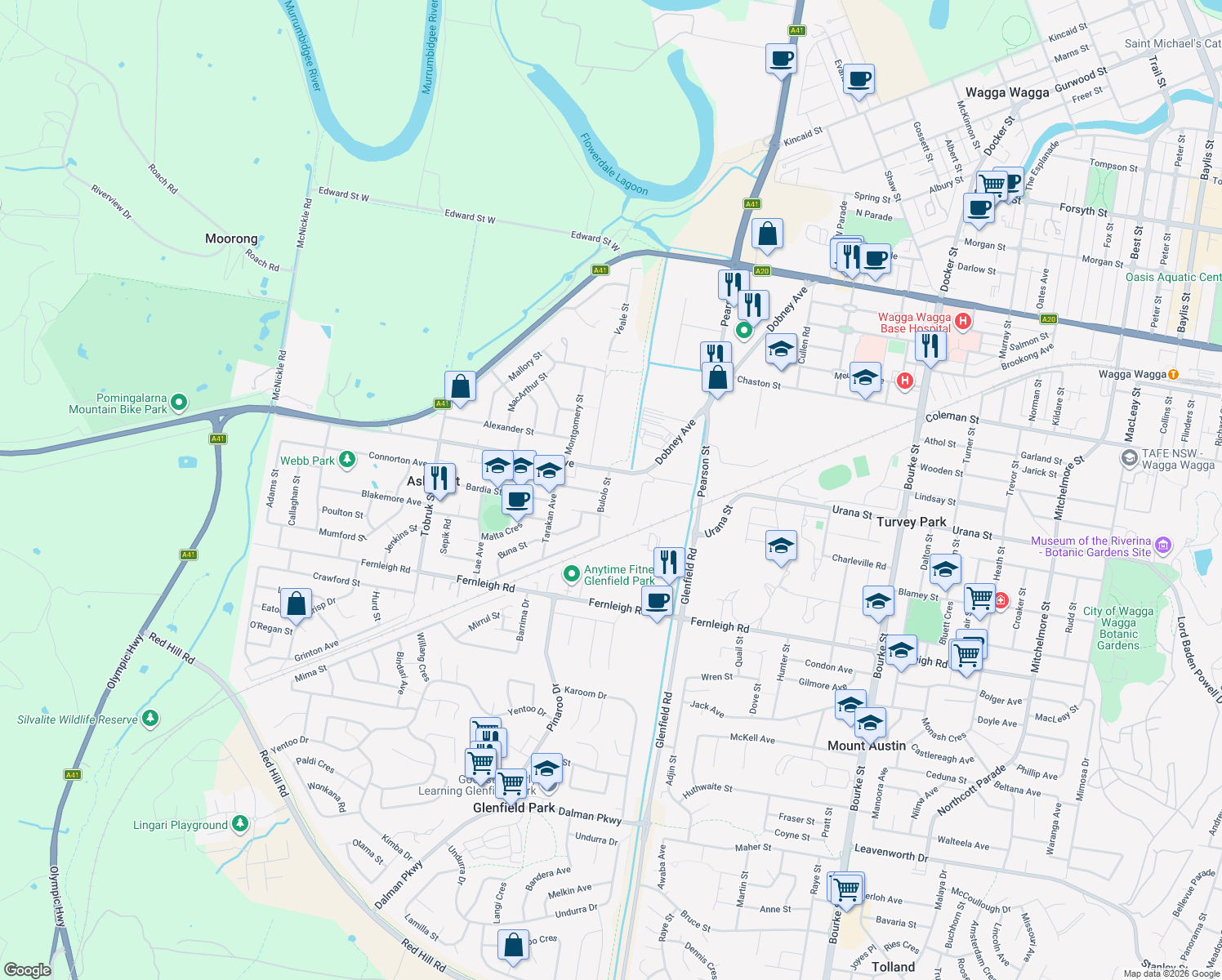Select the Wagga Wagga train station orange pin
This screenshot has height=980, width=1222.
(x=1174, y=374)
